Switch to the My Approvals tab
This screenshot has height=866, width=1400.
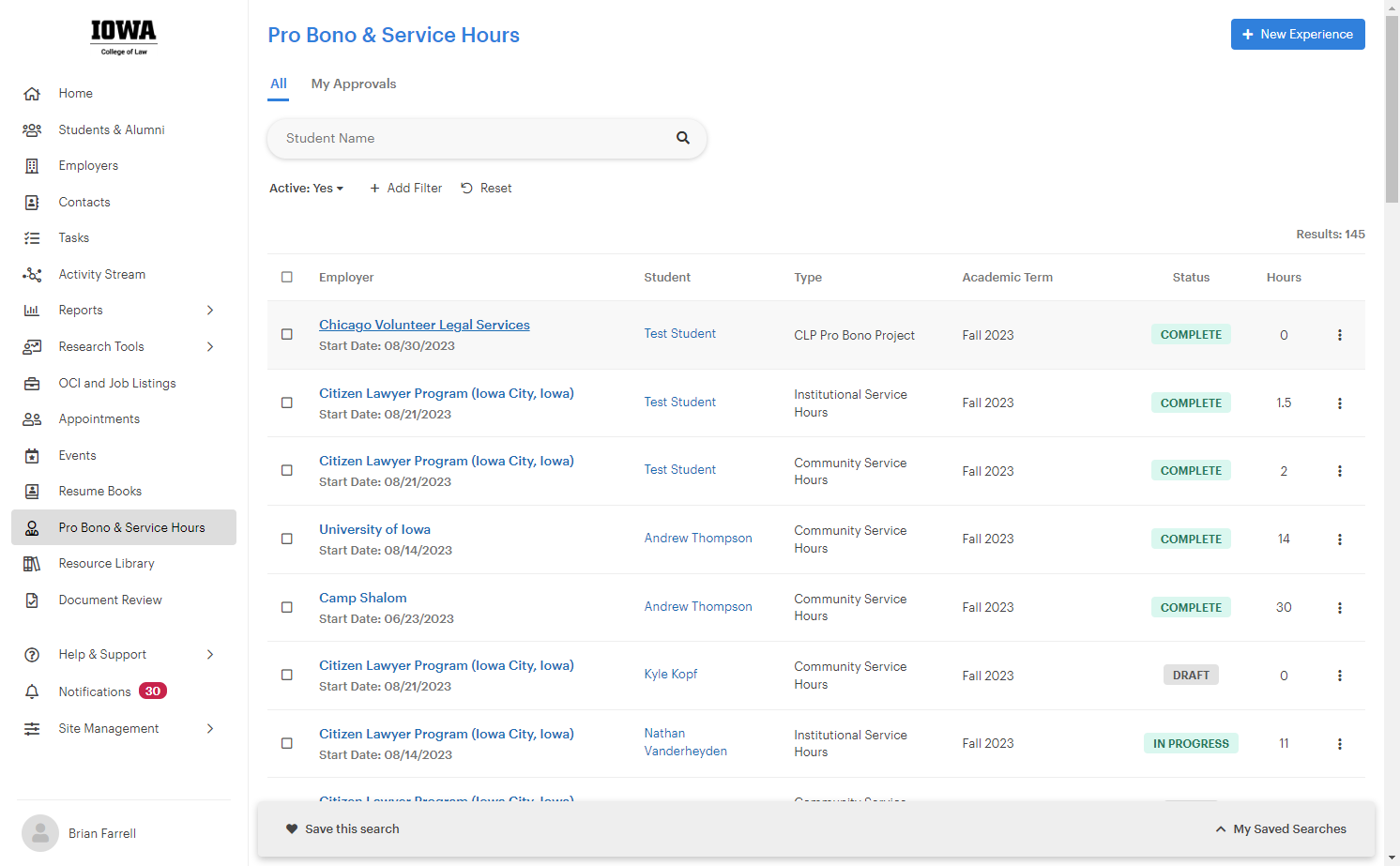[x=354, y=84]
